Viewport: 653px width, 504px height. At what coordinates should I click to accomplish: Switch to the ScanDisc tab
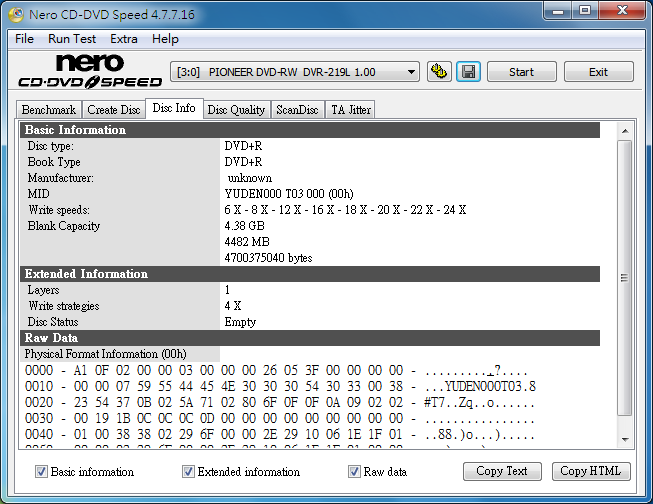click(297, 110)
